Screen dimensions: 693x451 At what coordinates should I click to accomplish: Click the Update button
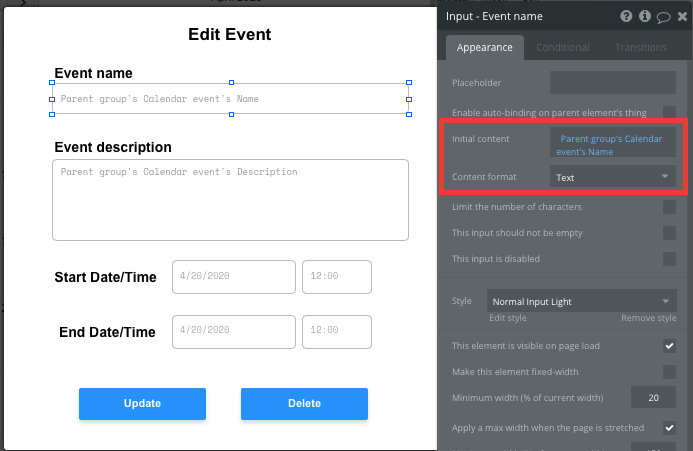pos(142,404)
